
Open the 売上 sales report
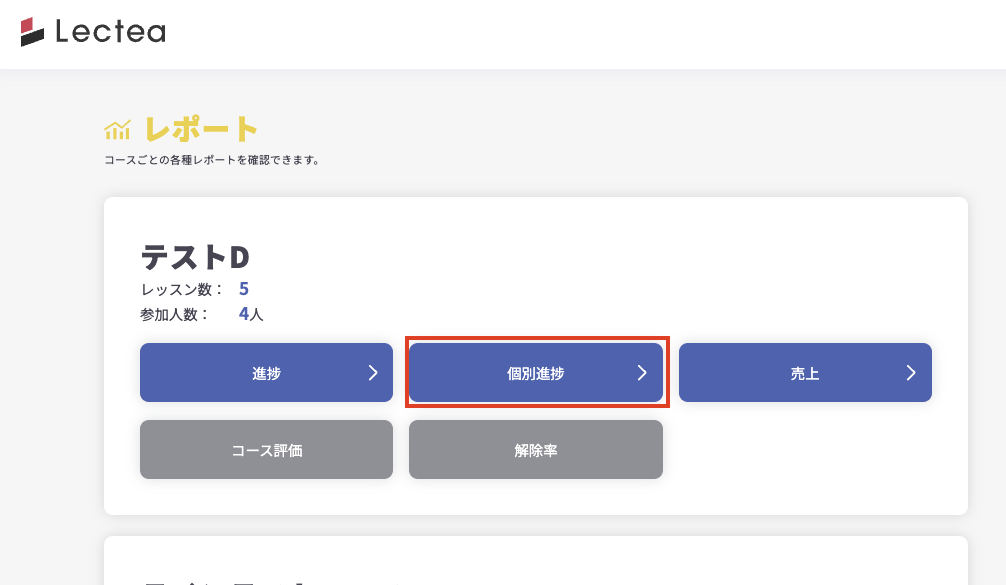[x=804, y=373]
